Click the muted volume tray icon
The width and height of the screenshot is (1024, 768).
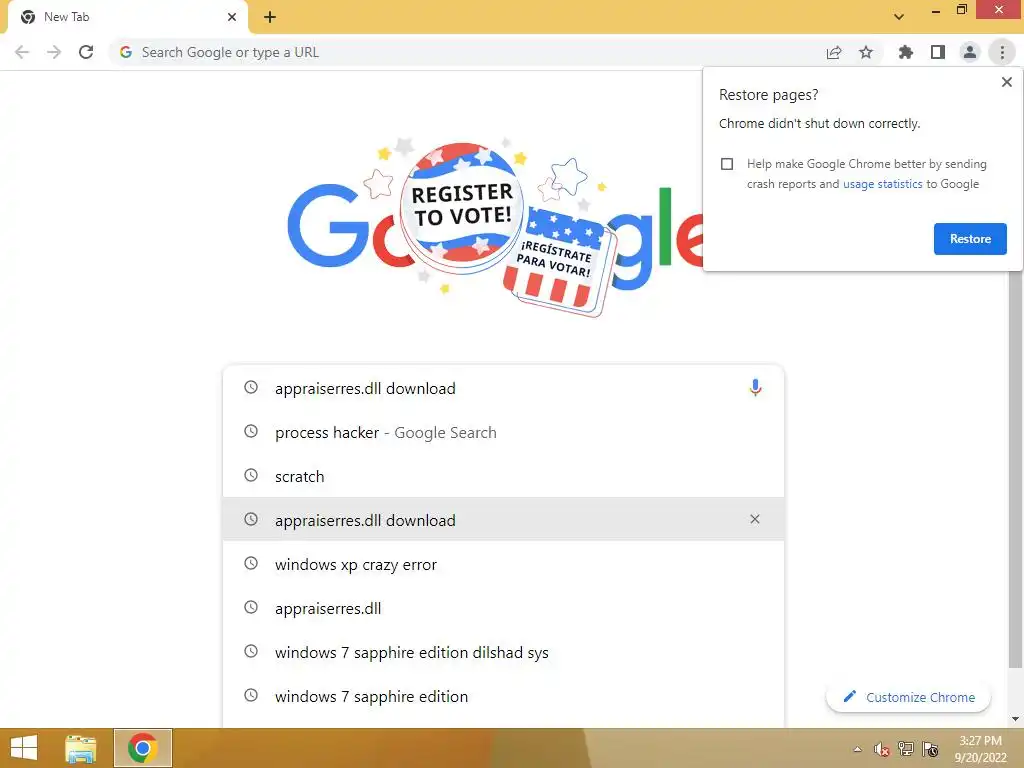tap(882, 749)
